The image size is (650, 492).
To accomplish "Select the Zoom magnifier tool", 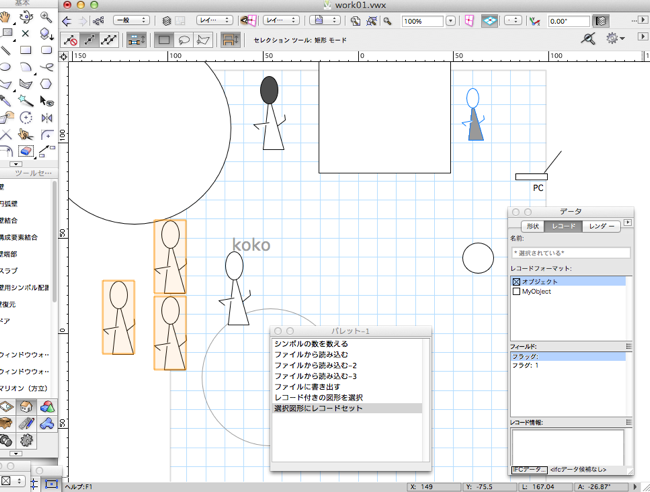I will tap(46, 17).
